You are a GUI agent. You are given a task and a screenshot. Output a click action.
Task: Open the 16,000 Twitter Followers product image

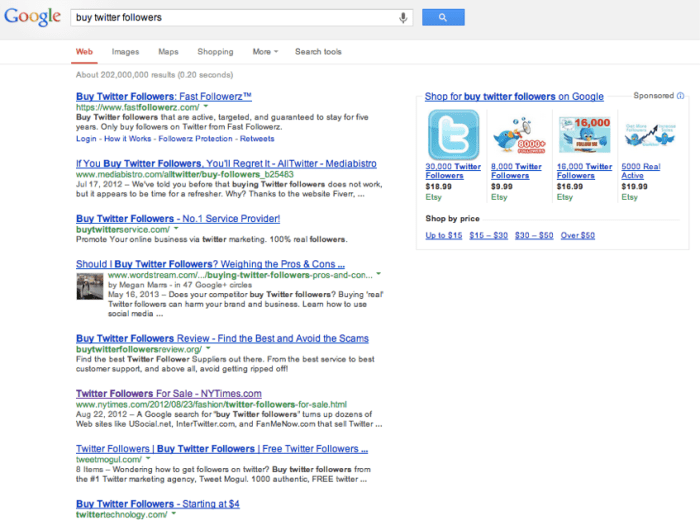584,135
